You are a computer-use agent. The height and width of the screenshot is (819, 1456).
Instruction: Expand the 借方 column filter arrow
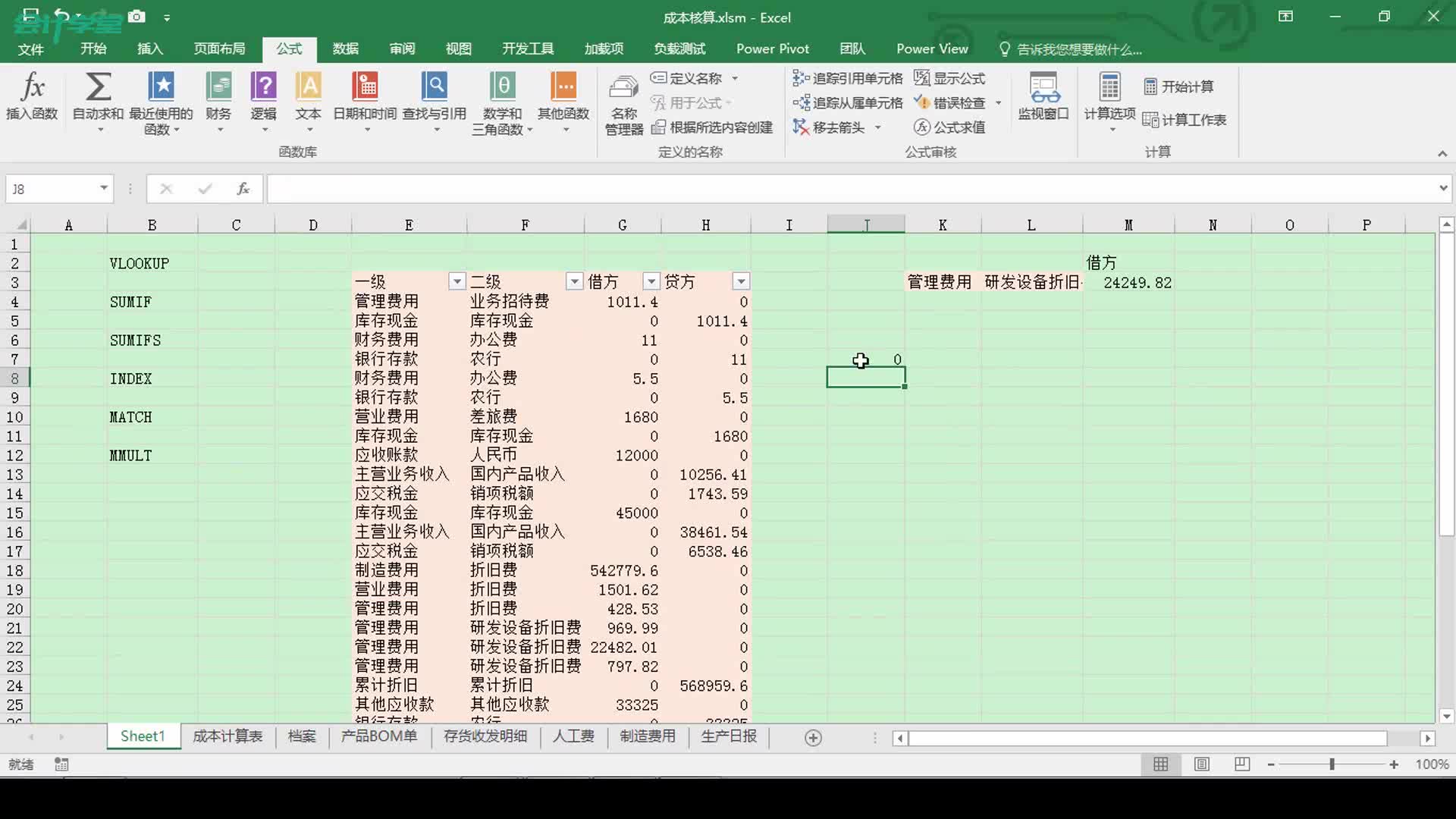tap(651, 281)
